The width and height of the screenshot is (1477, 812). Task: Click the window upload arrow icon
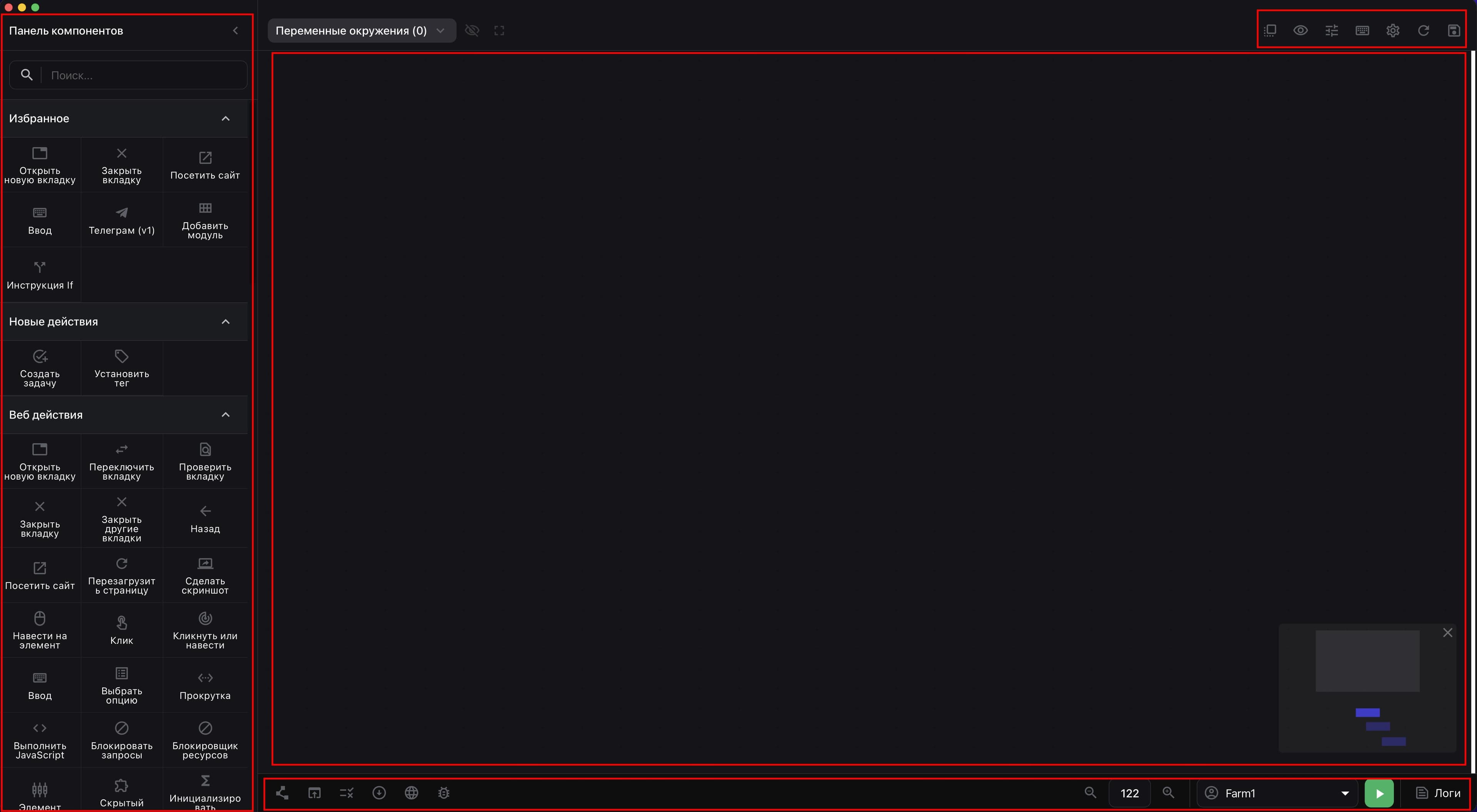click(x=314, y=792)
